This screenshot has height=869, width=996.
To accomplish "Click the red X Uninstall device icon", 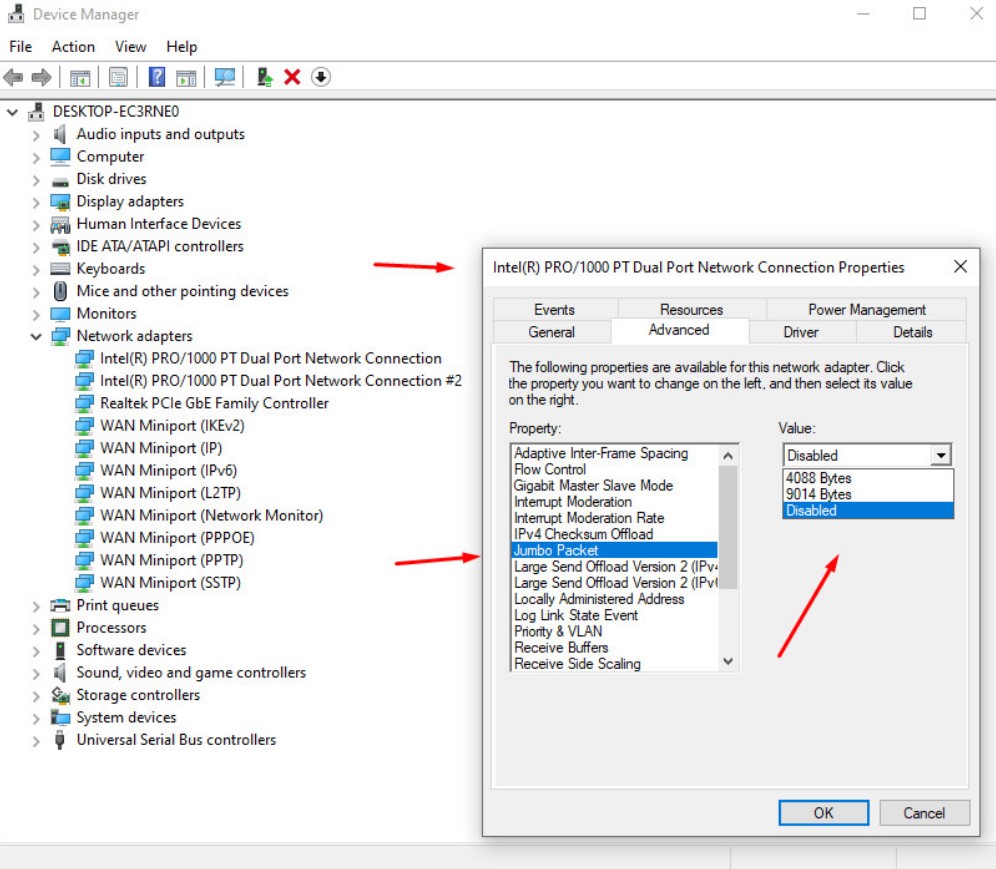I will [292, 77].
